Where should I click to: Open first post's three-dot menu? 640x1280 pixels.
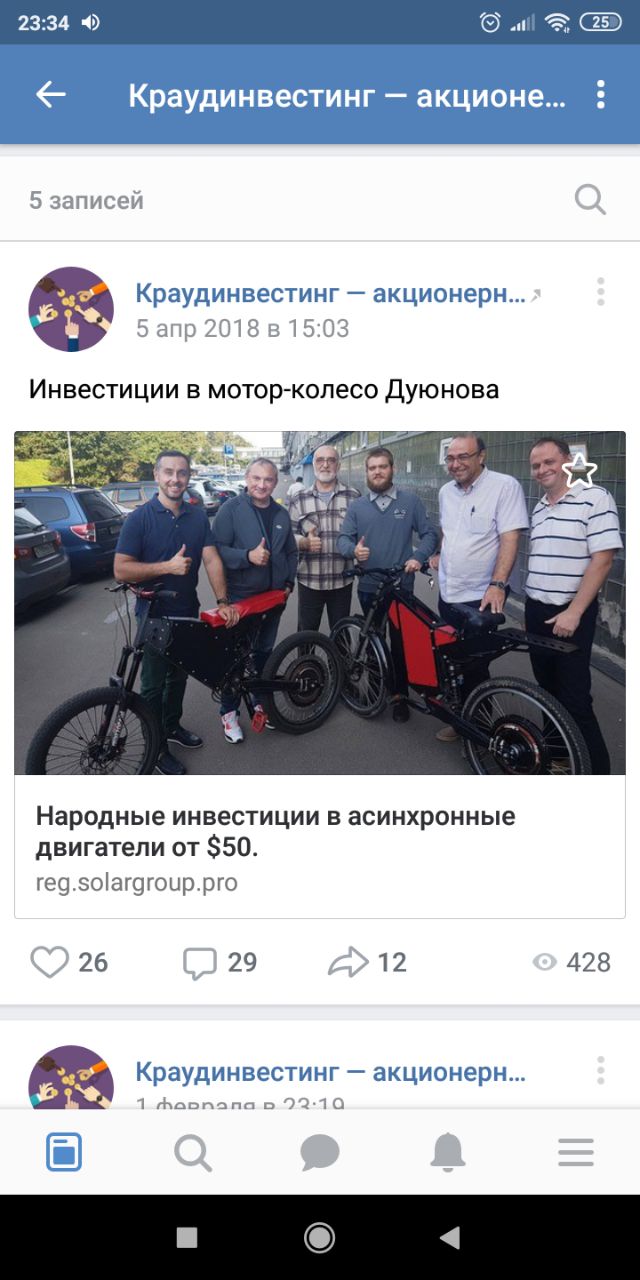(x=600, y=292)
